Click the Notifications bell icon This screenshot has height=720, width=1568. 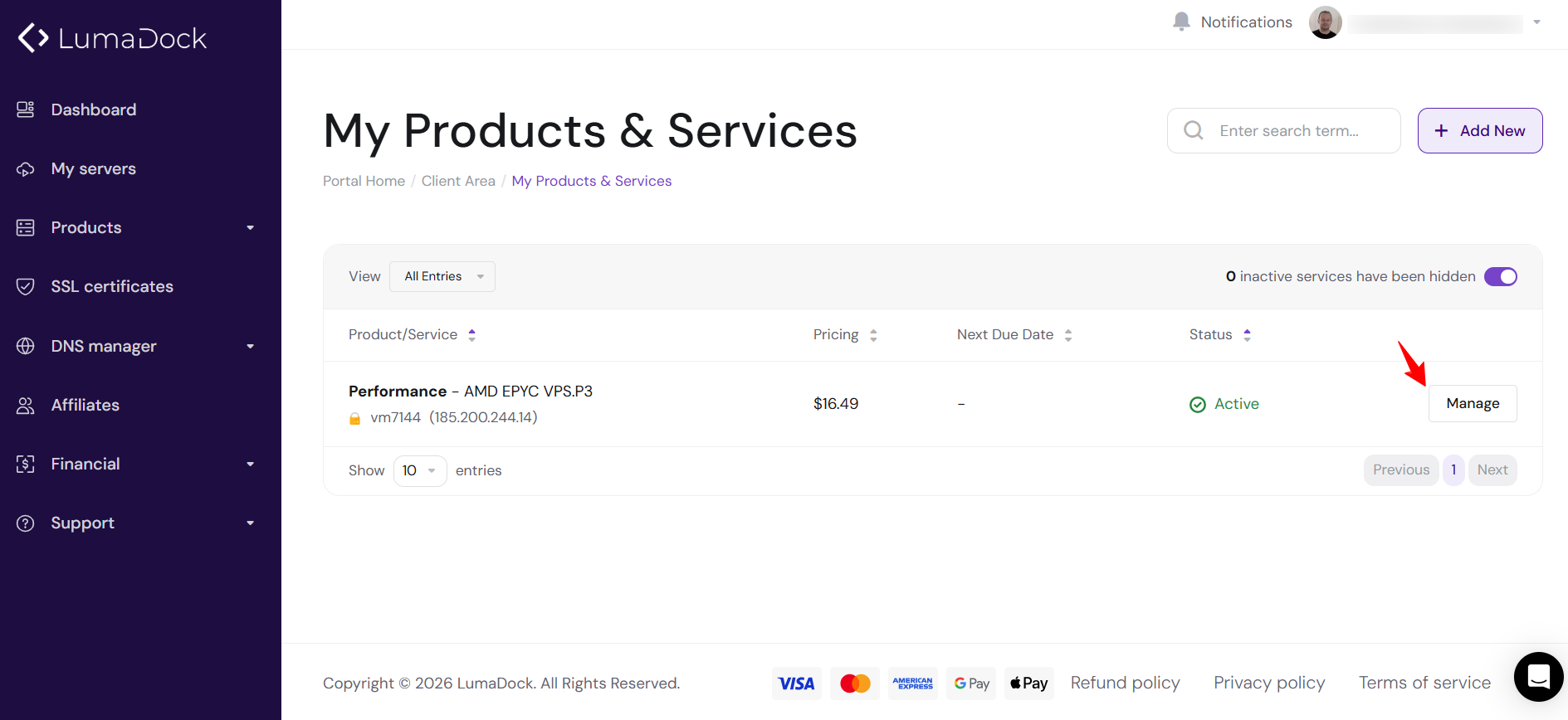click(1181, 22)
